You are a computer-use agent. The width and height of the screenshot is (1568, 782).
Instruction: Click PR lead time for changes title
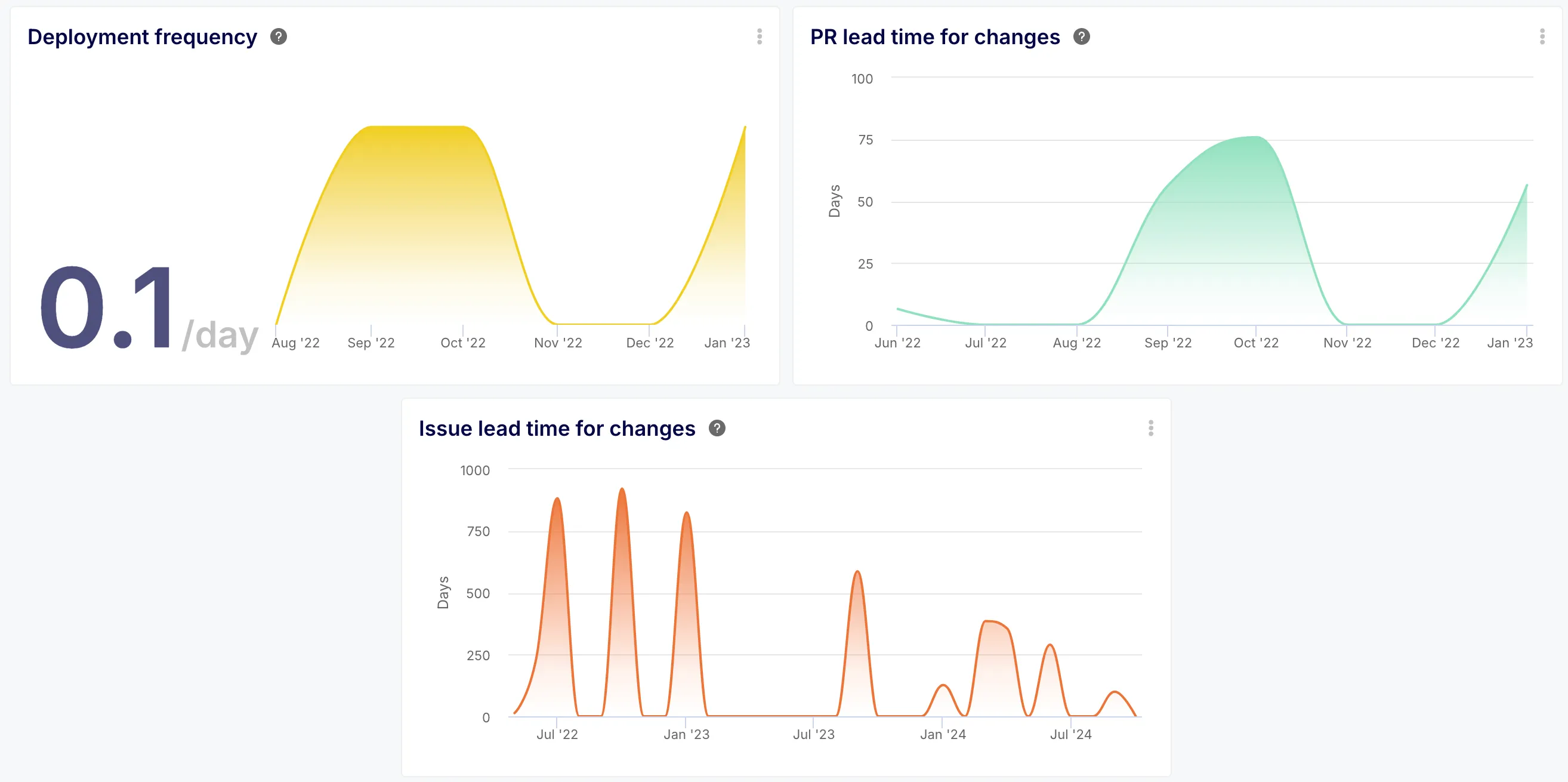934,36
